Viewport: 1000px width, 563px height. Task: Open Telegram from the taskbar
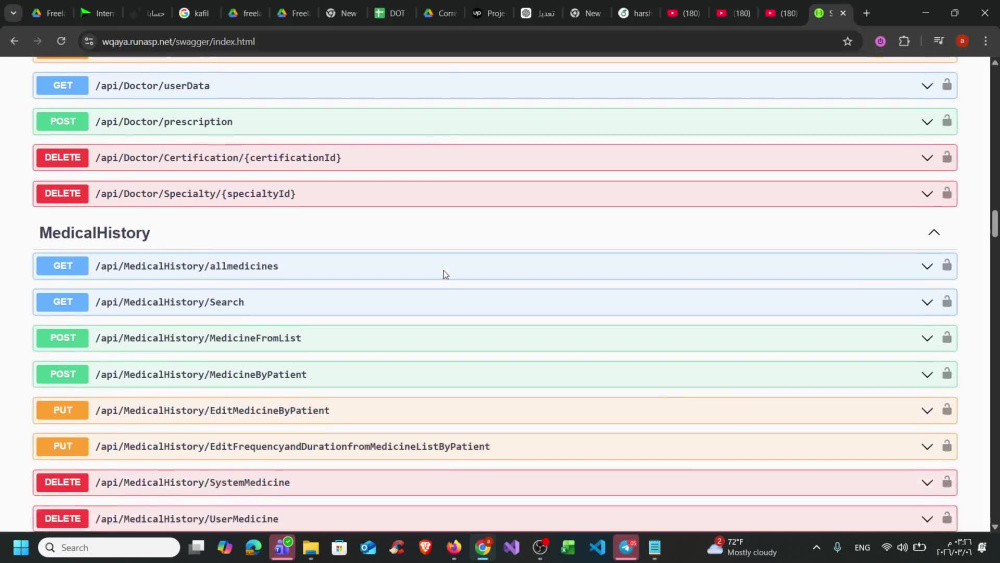tap(626, 547)
